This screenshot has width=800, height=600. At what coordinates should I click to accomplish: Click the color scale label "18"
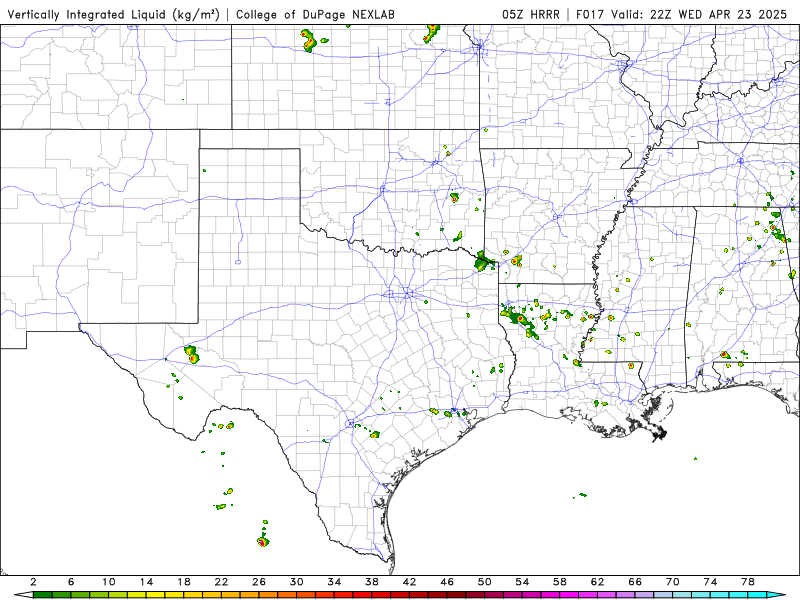click(x=184, y=582)
